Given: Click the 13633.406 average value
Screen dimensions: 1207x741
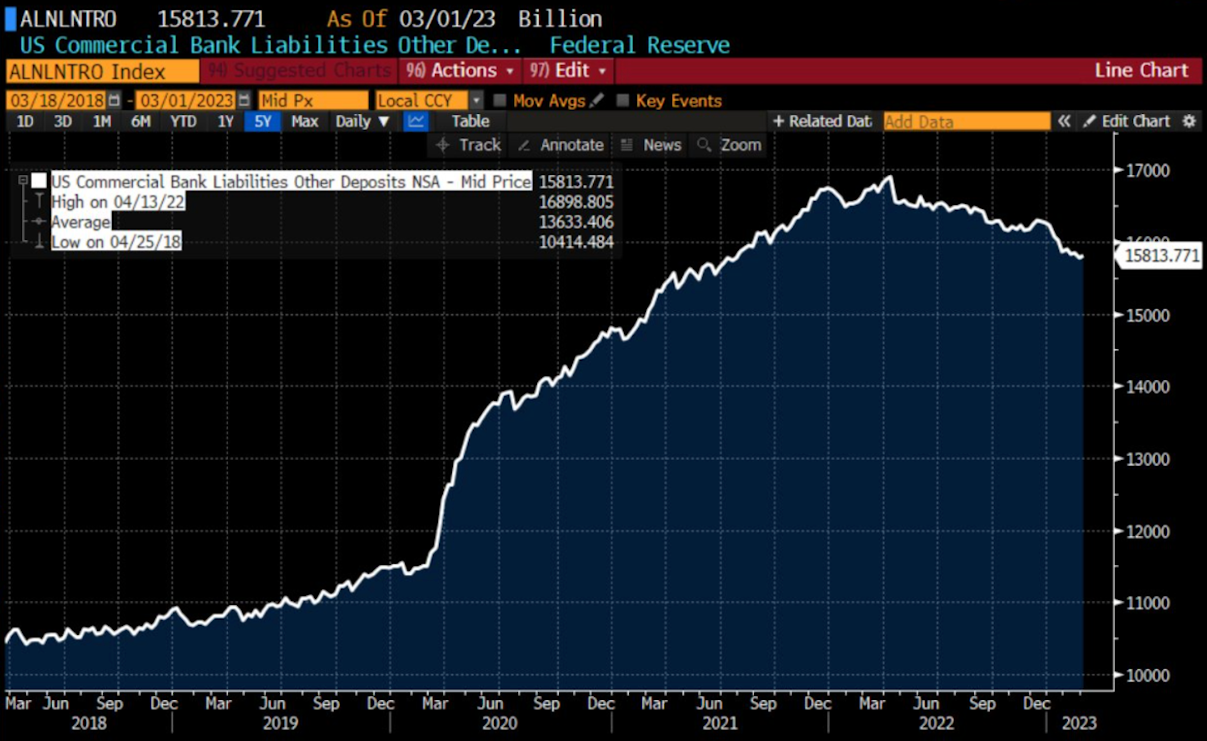Looking at the screenshot, I should click(x=576, y=221).
